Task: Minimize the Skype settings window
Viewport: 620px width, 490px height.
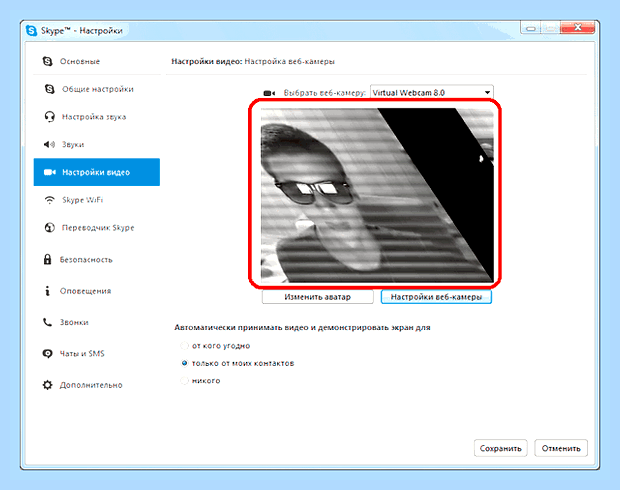Action: pyautogui.click(x=531, y=28)
